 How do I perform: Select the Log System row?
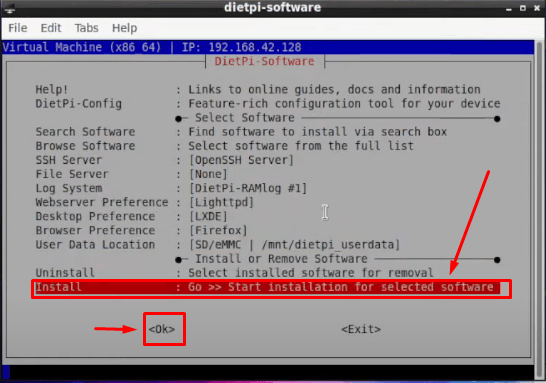click(268, 188)
